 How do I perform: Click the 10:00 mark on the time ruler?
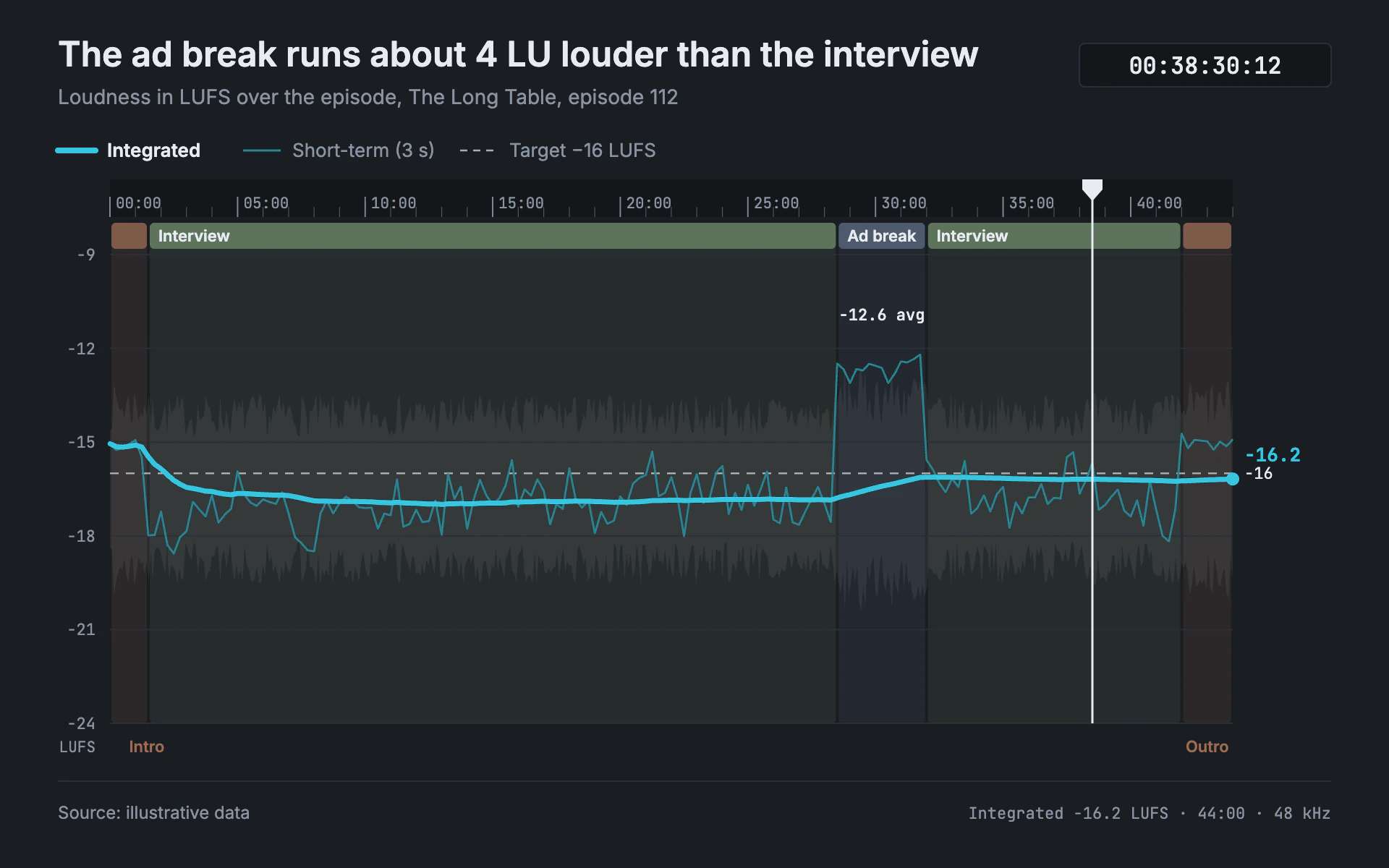[394, 203]
